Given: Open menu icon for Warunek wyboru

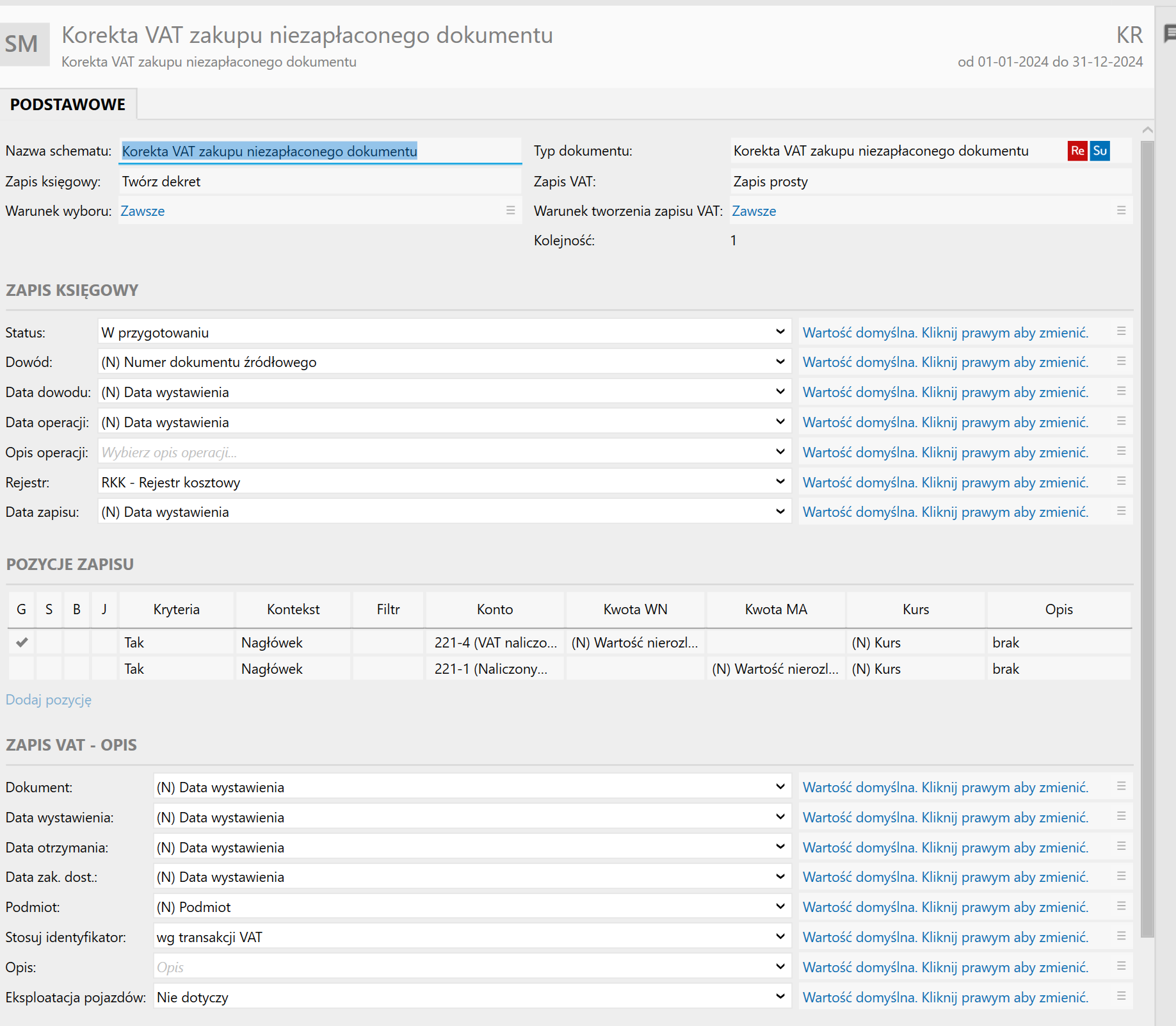Looking at the screenshot, I should [x=510, y=211].
